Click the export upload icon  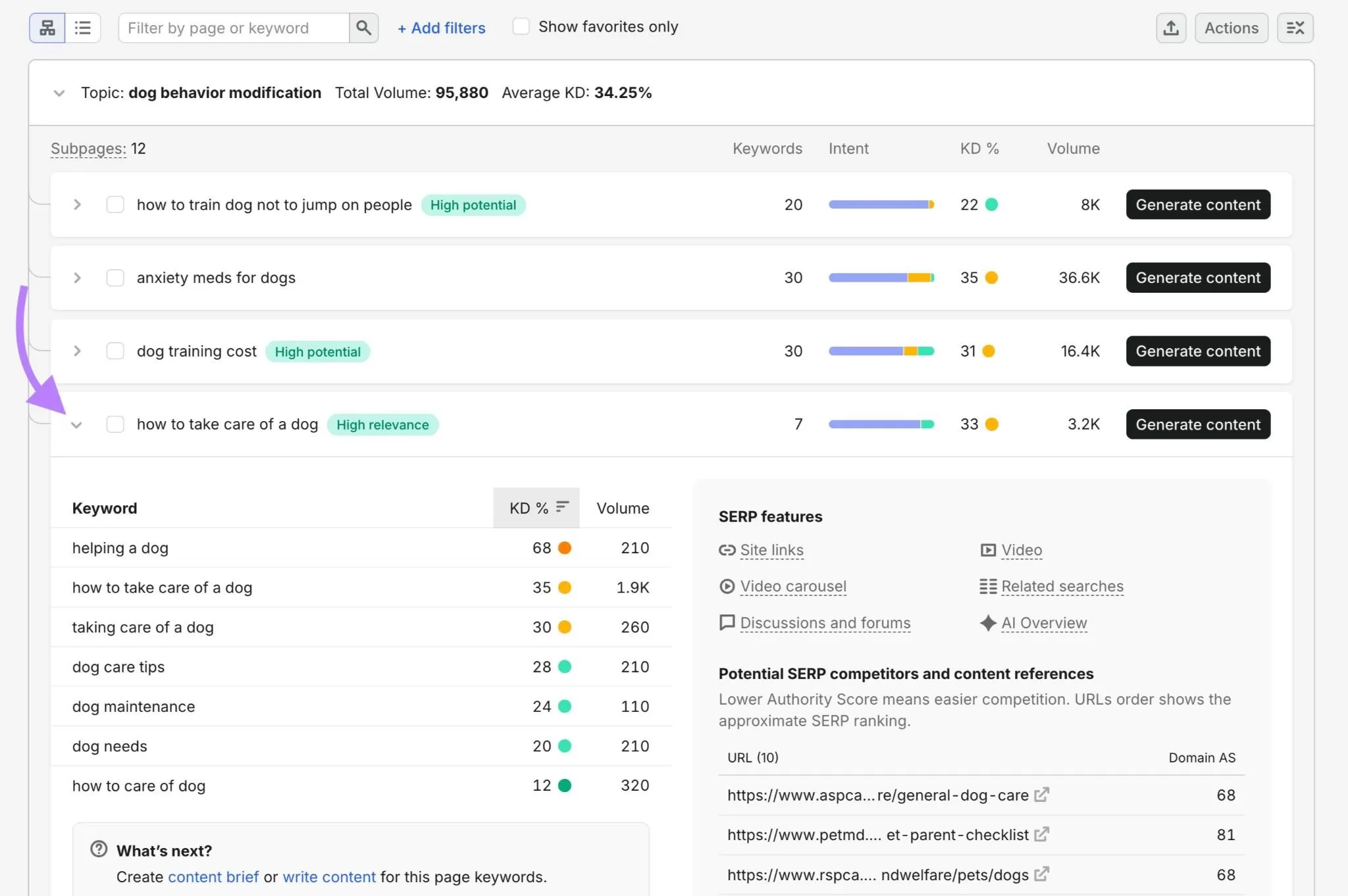tap(1171, 28)
